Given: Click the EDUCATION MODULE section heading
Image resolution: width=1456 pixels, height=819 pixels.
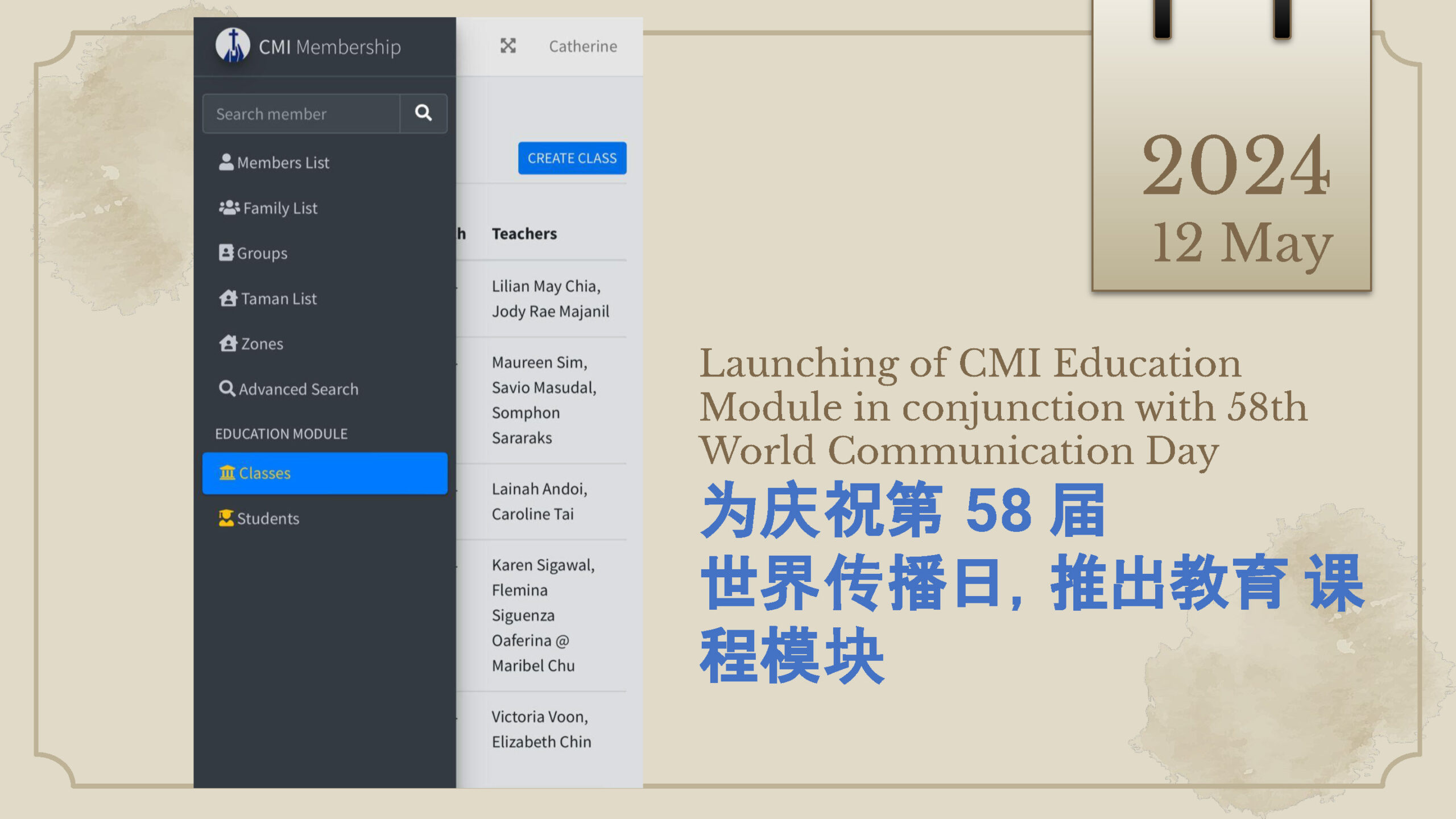Looking at the screenshot, I should pos(281,433).
